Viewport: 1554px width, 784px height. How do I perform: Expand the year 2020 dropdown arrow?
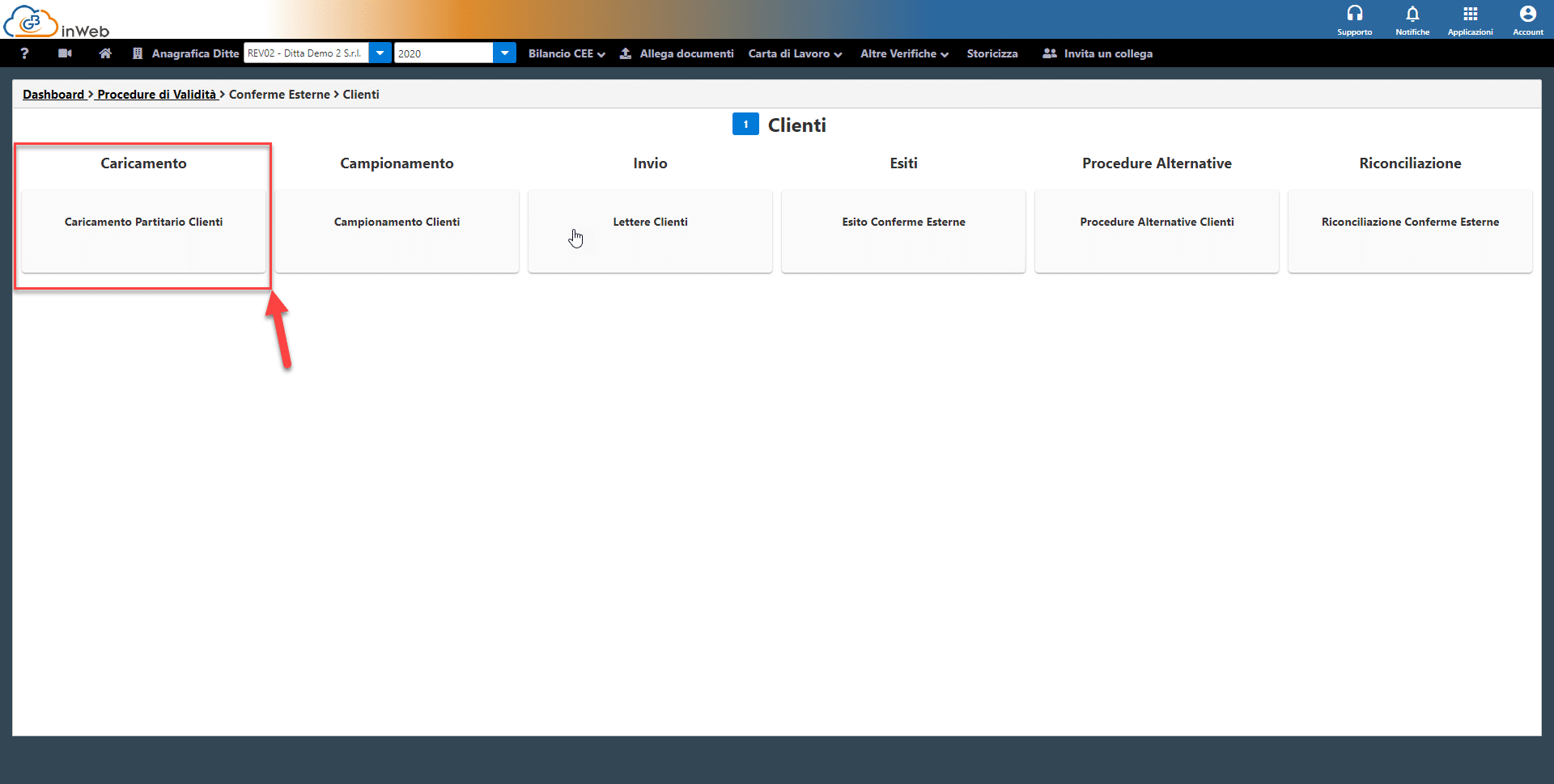(x=504, y=53)
